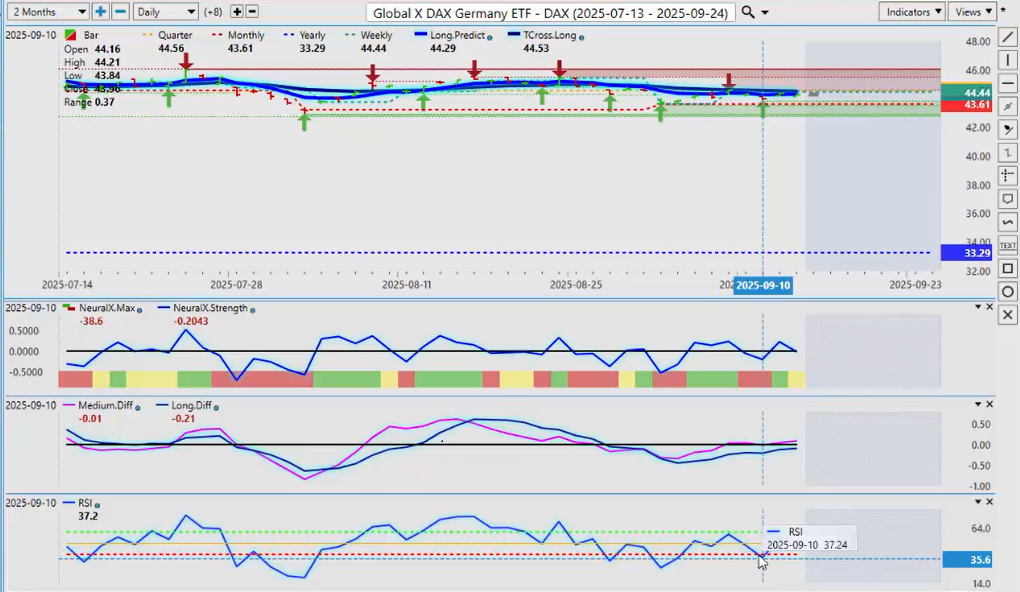Screen dimensions: 1020x592
Task: Click the TCross.Long value 44.53
Action: coord(536,48)
